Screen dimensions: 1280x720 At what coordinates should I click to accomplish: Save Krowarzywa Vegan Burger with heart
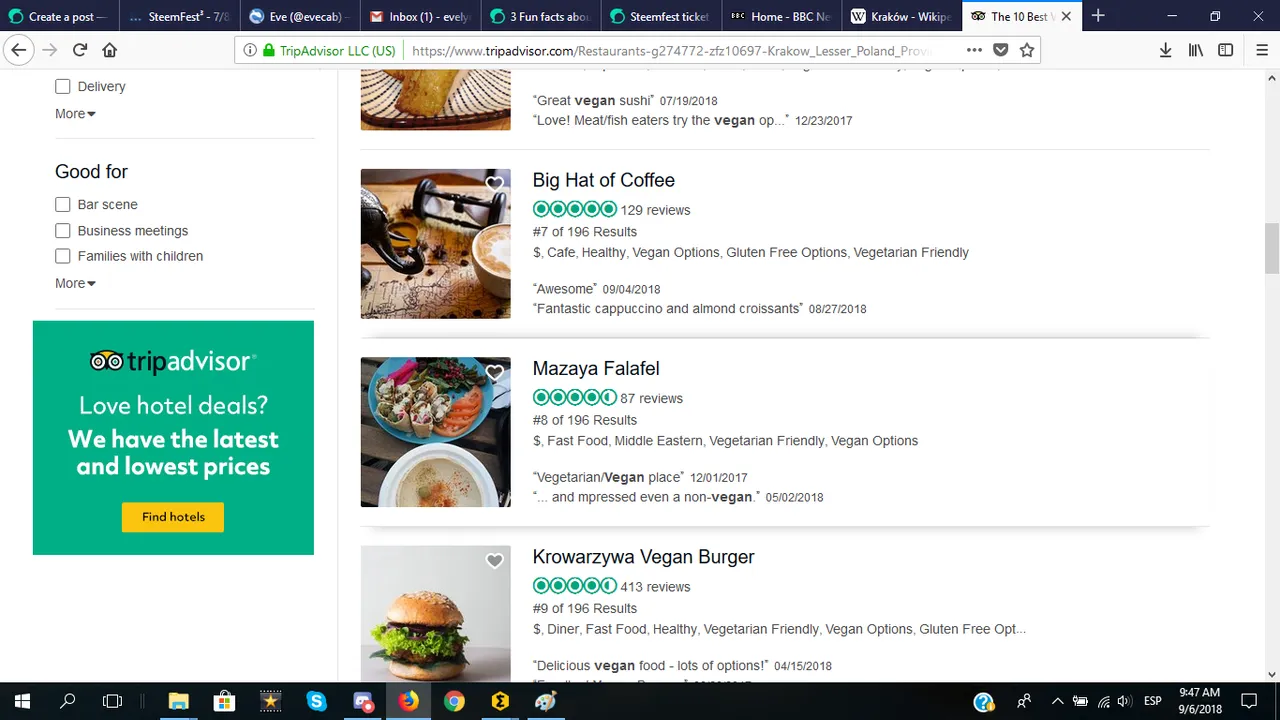click(494, 561)
